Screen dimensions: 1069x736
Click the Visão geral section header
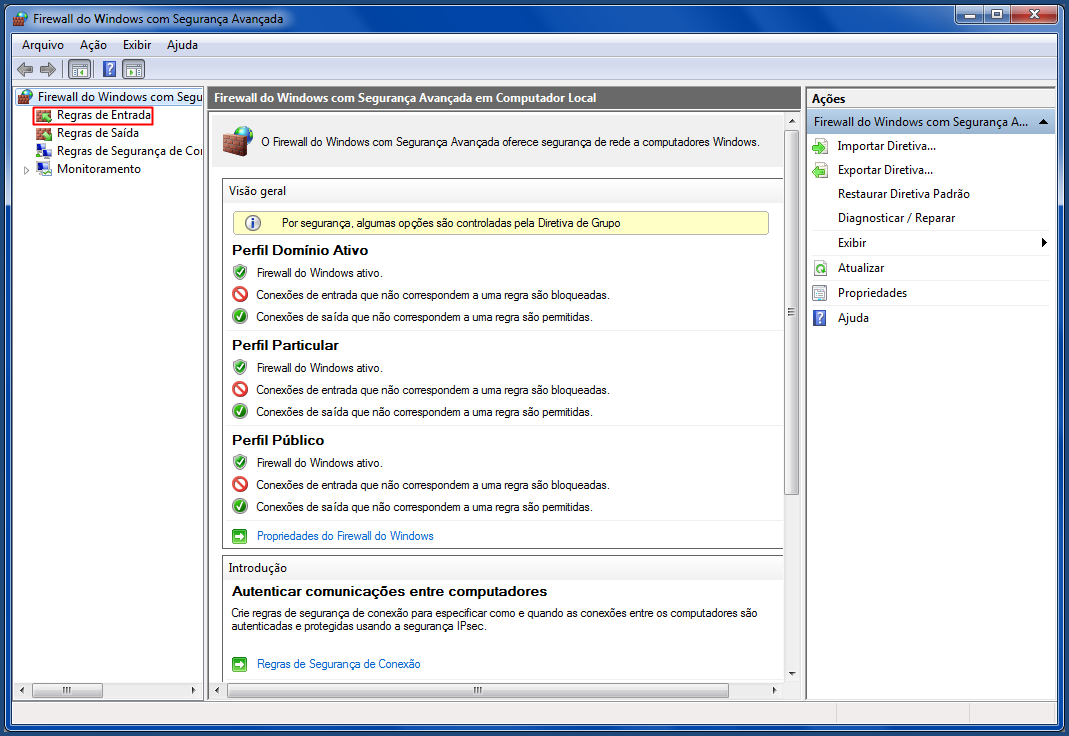coord(257,191)
